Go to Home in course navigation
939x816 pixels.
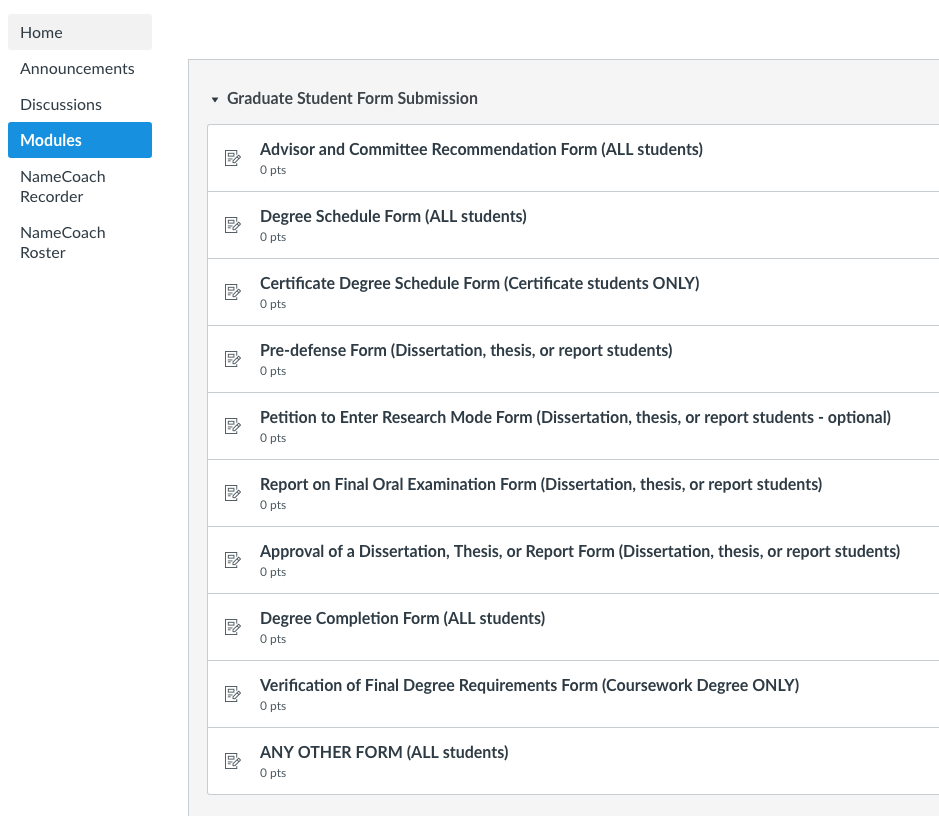pyautogui.click(x=80, y=32)
